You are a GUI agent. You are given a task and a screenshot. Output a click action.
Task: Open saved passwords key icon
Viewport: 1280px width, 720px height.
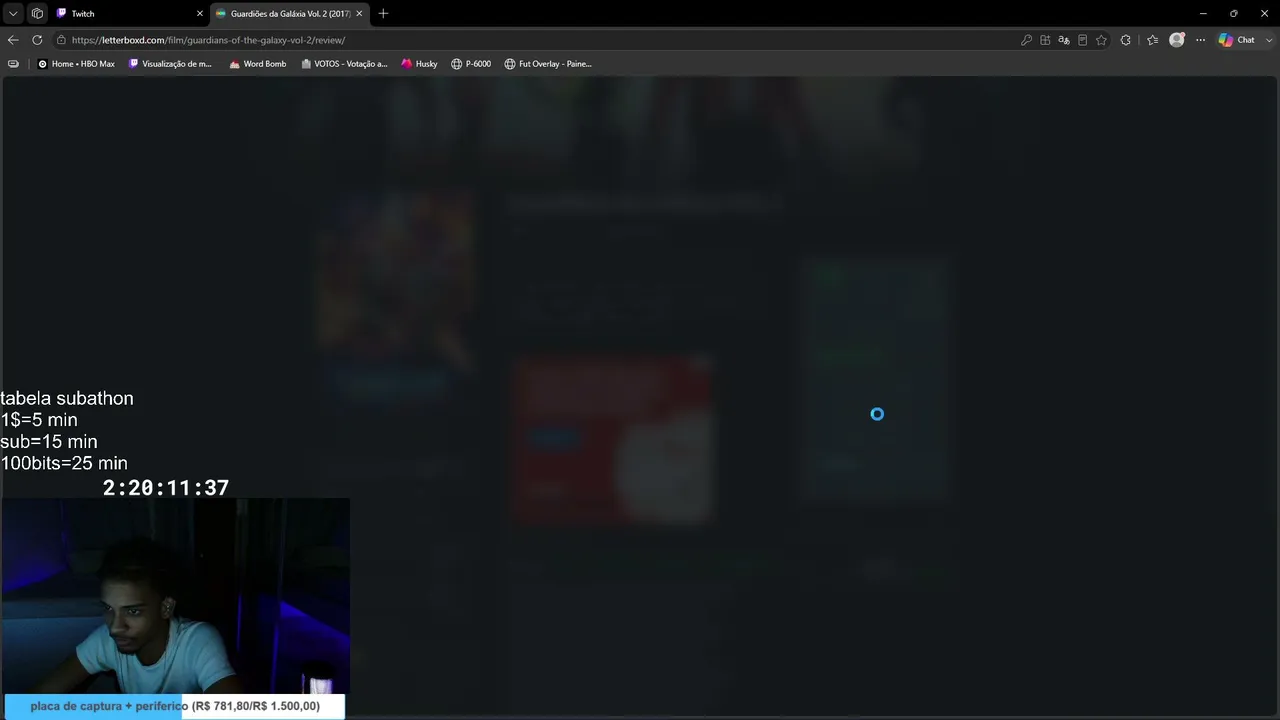click(x=1026, y=40)
